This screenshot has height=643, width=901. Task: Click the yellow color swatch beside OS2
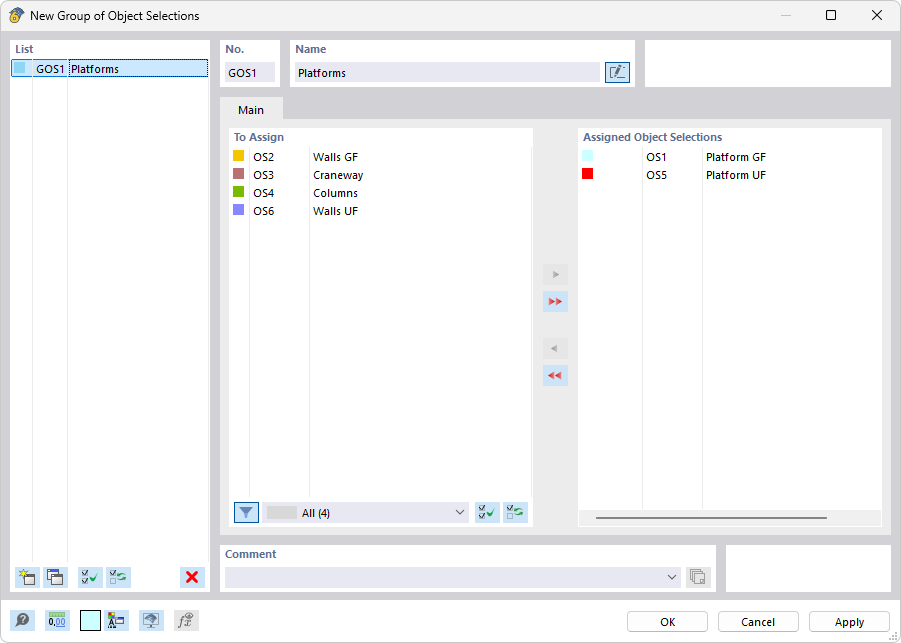pos(240,156)
